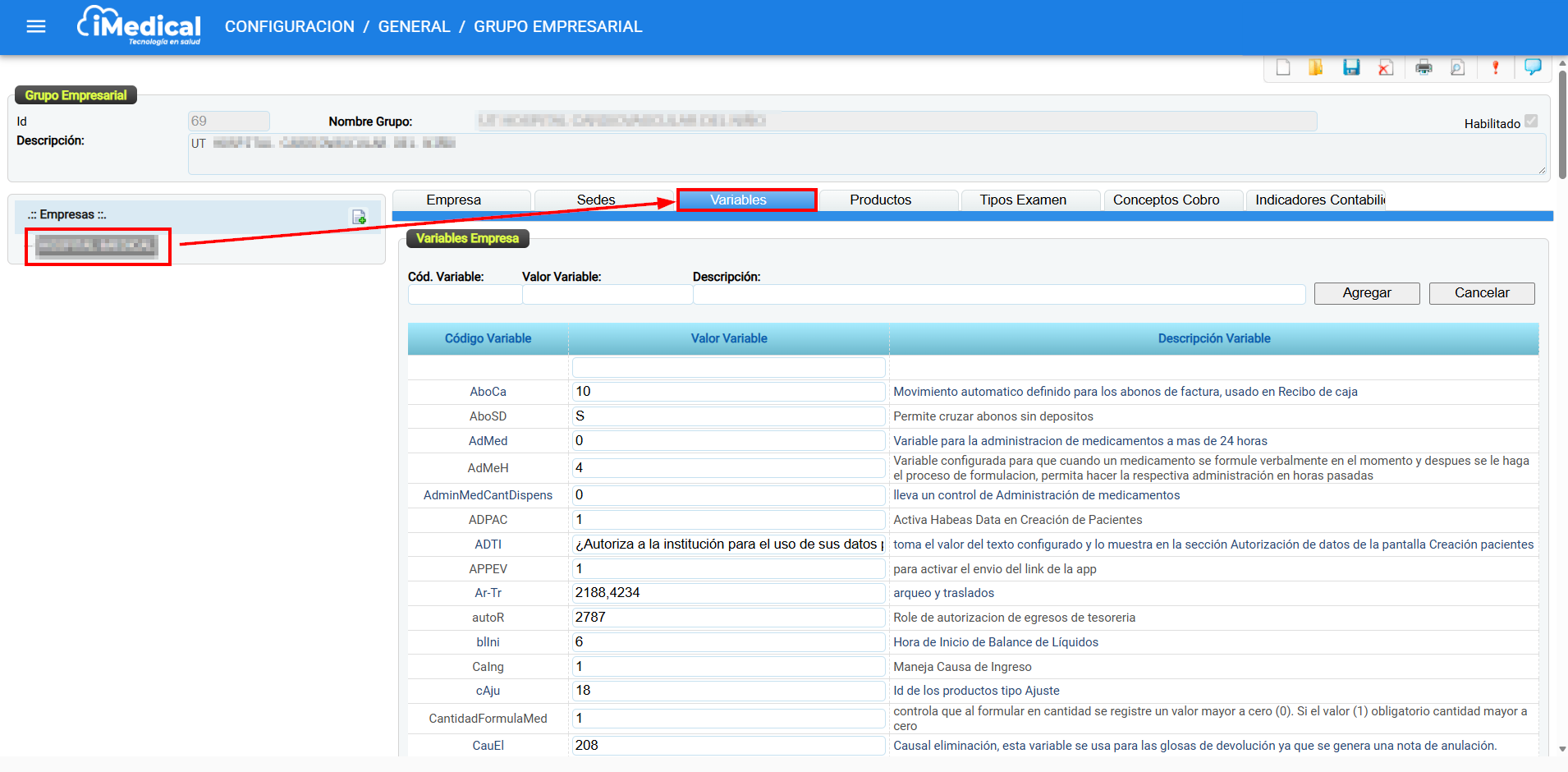The width and height of the screenshot is (1568, 772).
Task: Open the document search preview icon
Action: tap(1458, 67)
